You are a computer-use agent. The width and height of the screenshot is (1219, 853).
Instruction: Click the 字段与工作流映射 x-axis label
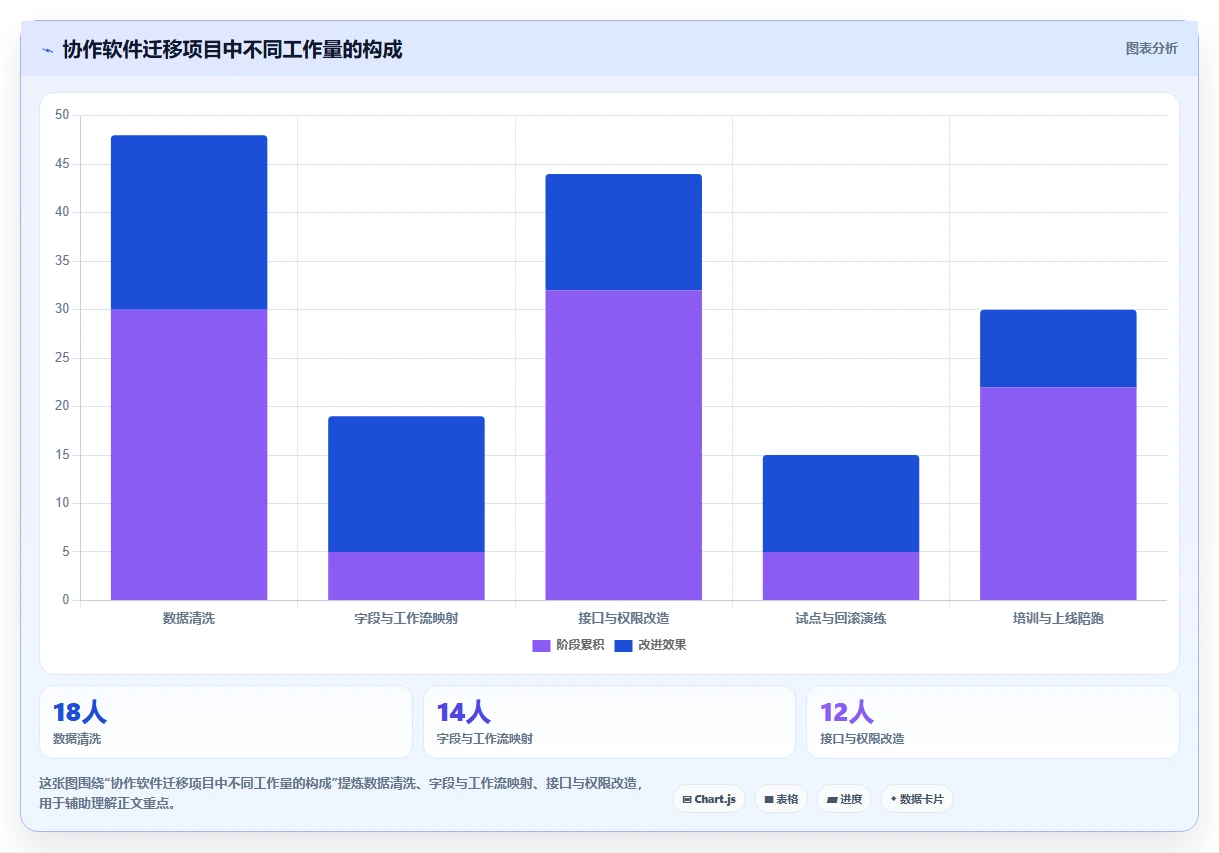click(406, 618)
